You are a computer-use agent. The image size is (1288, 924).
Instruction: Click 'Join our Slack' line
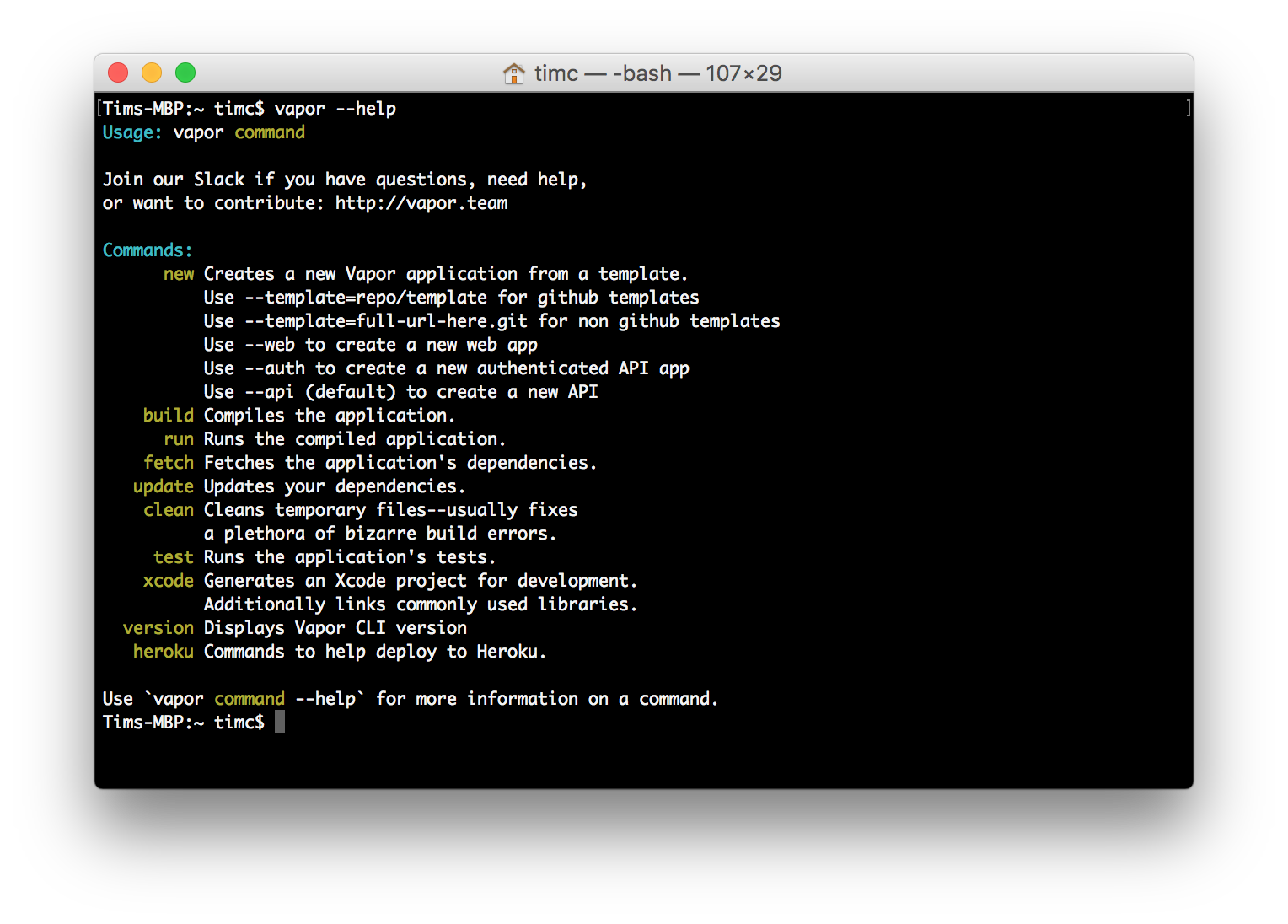345,180
